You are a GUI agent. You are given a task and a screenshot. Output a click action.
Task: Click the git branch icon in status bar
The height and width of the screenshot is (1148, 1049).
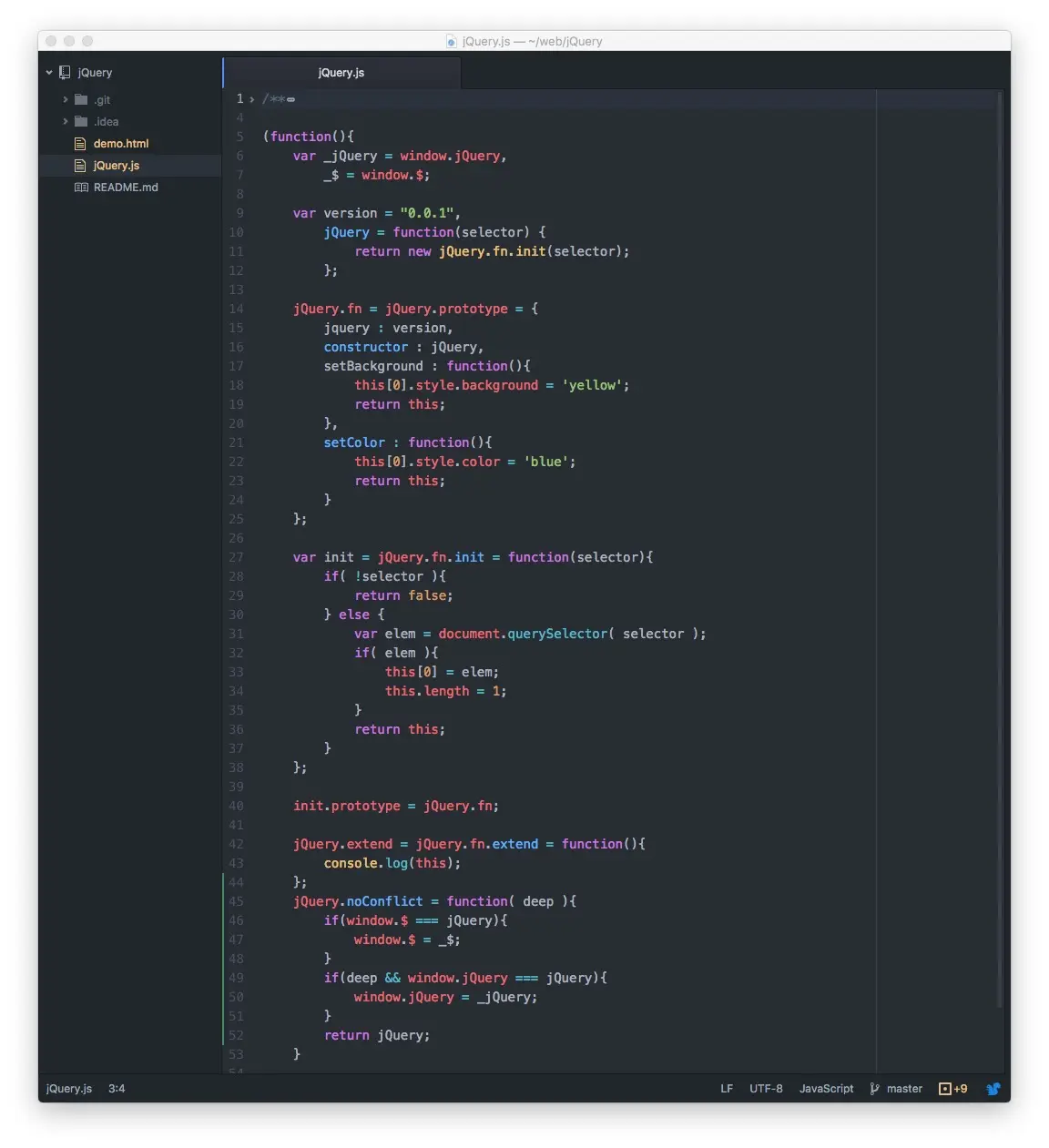point(874,1089)
